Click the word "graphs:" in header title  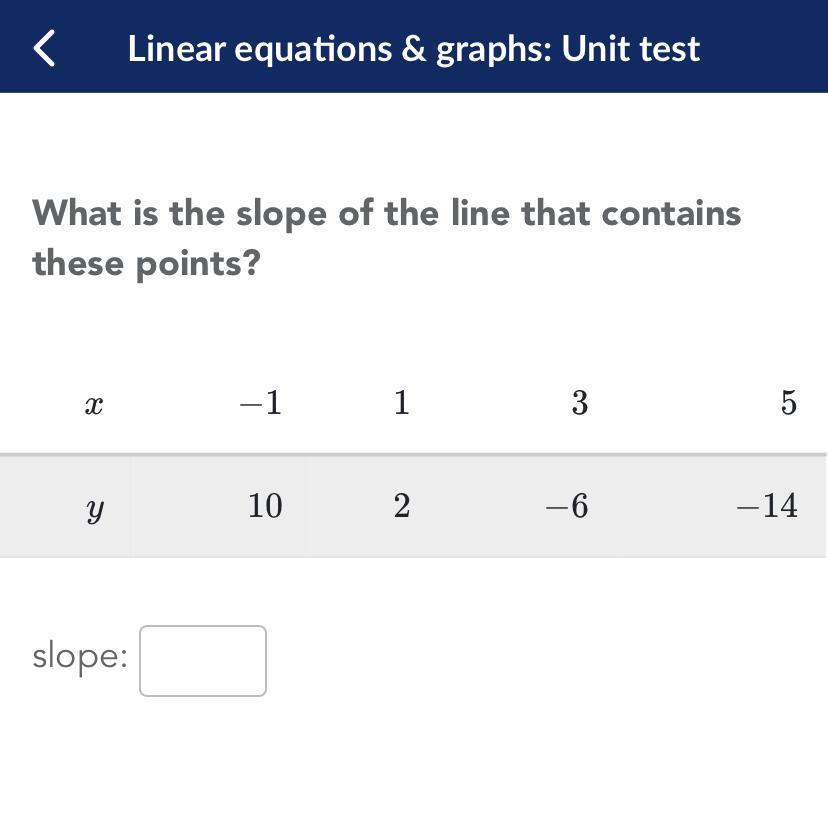pos(494,51)
